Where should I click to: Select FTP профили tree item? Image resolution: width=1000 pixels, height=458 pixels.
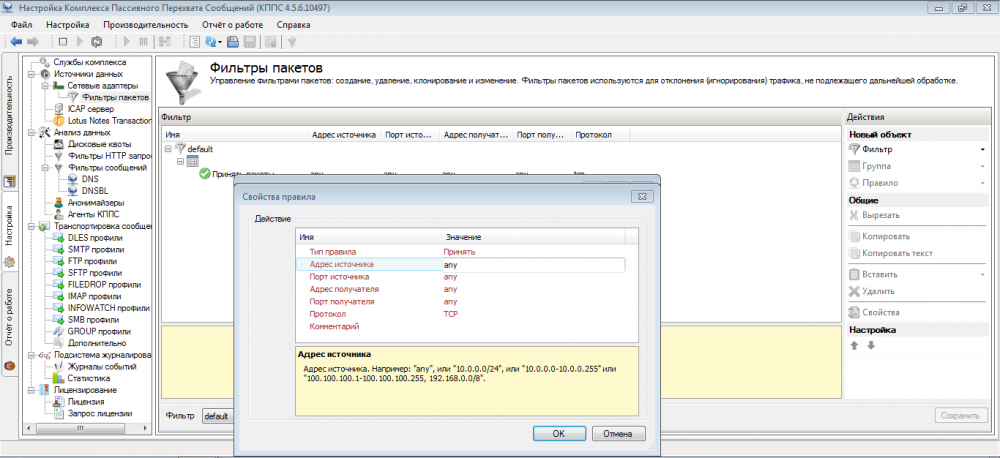coord(92,262)
